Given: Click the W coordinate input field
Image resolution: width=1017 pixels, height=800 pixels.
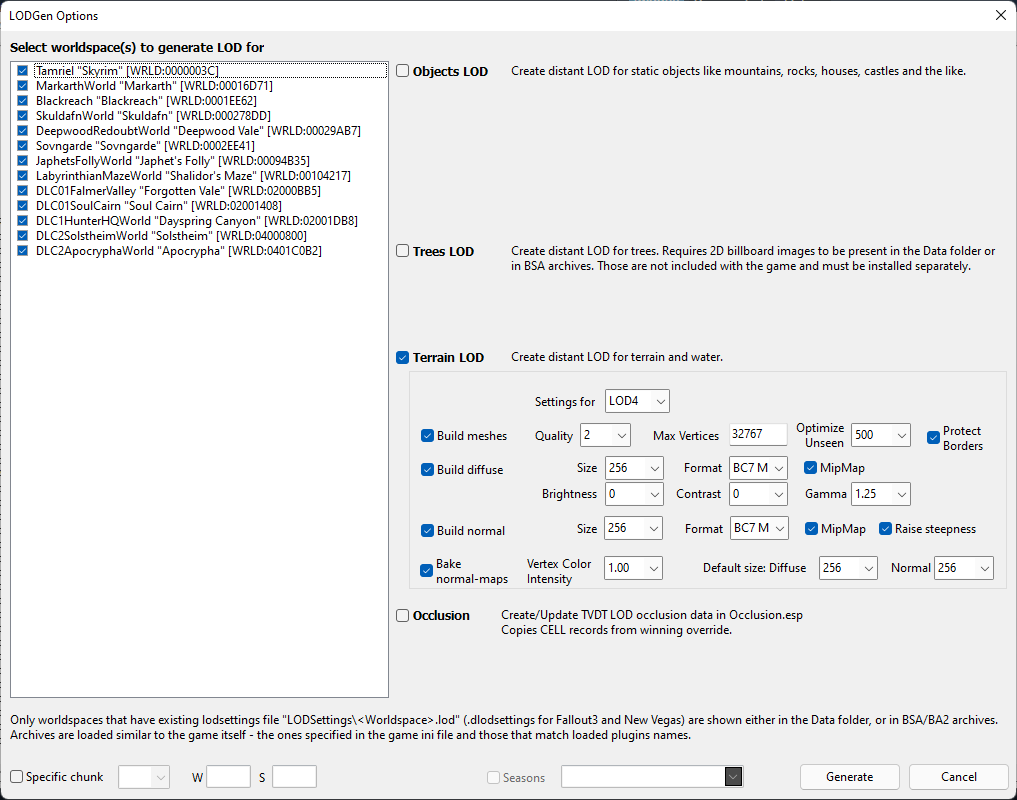Looking at the screenshot, I should pos(228,777).
